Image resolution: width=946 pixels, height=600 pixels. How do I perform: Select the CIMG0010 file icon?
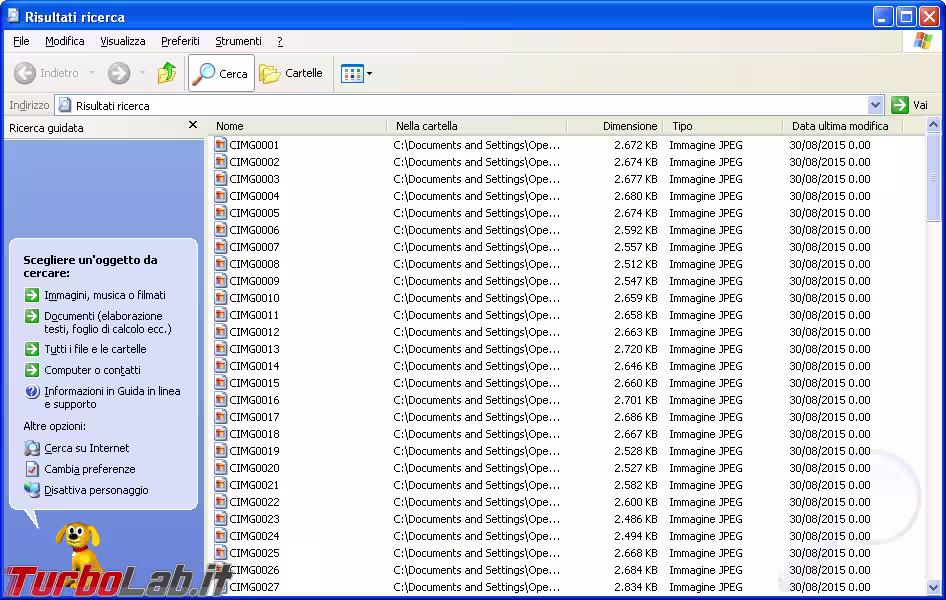(x=221, y=297)
